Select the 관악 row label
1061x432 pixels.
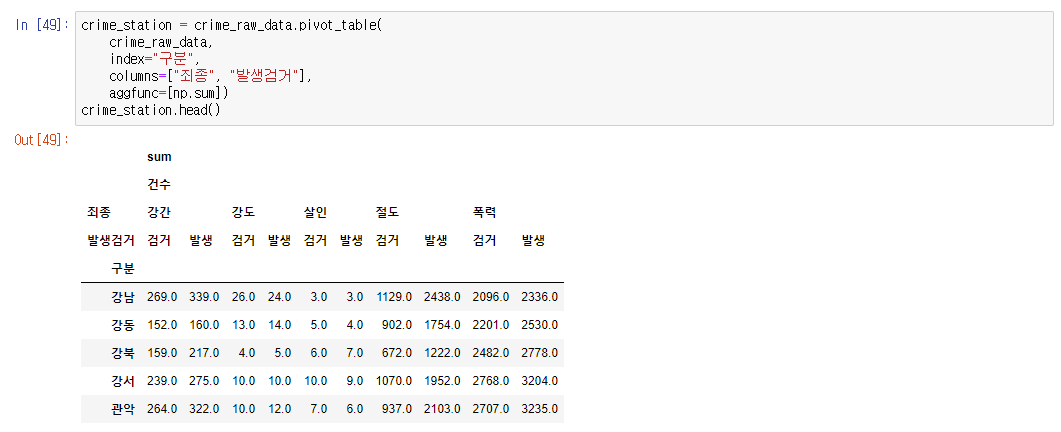coord(123,409)
